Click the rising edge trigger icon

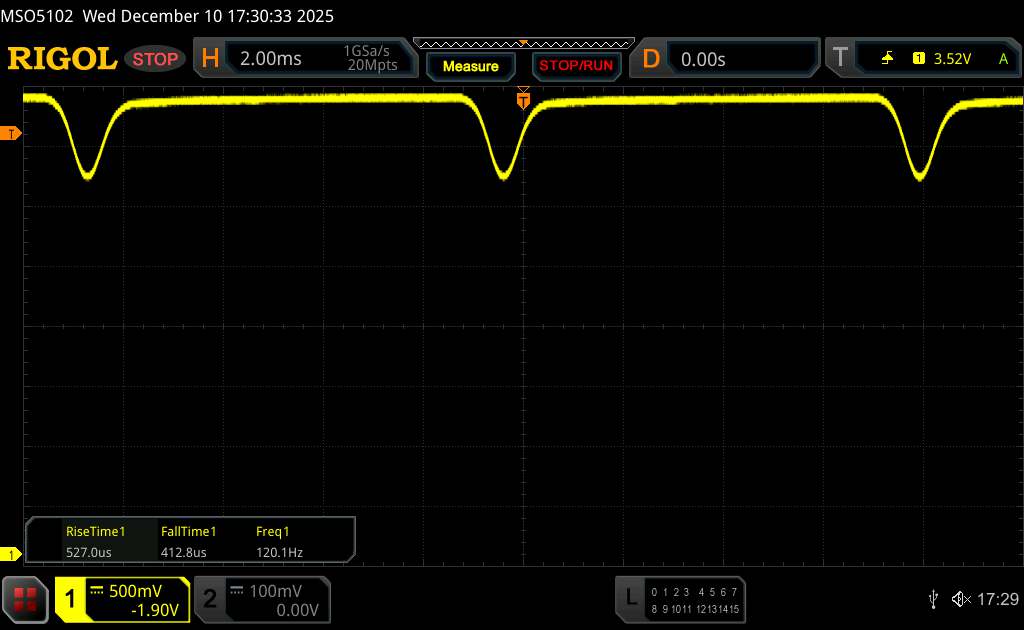coord(887,59)
